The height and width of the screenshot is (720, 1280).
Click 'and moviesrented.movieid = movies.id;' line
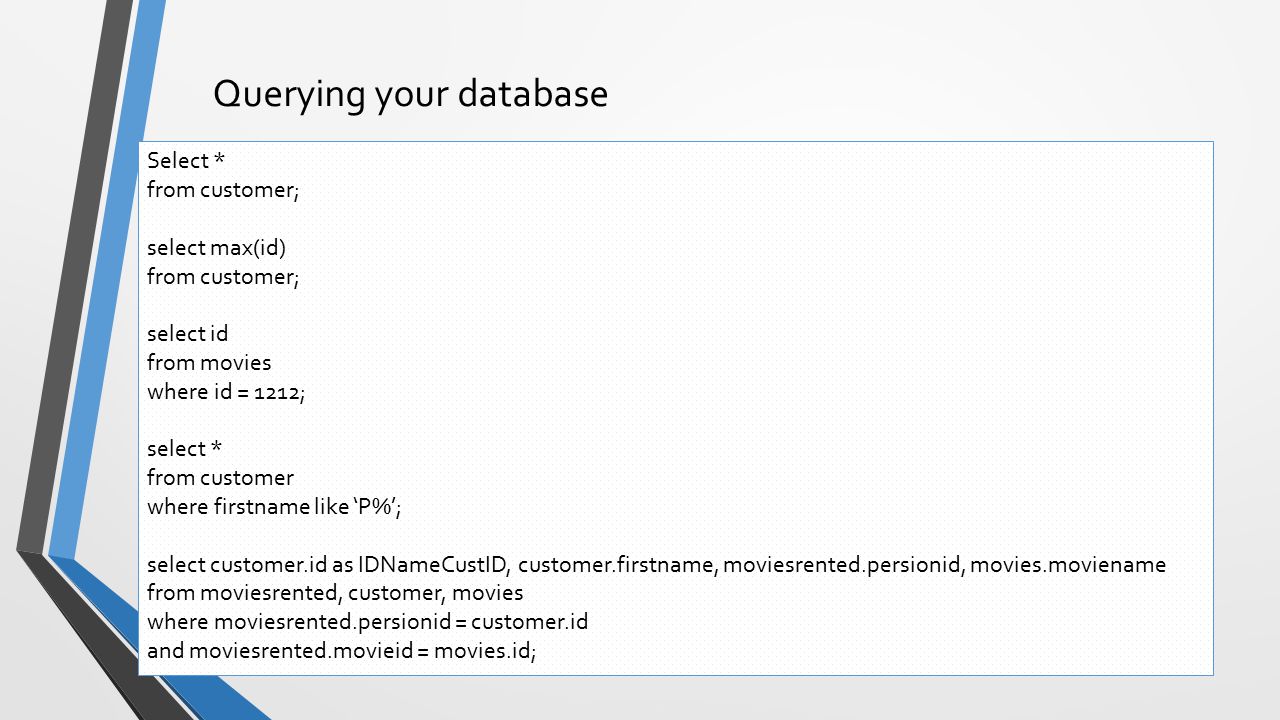click(x=342, y=651)
